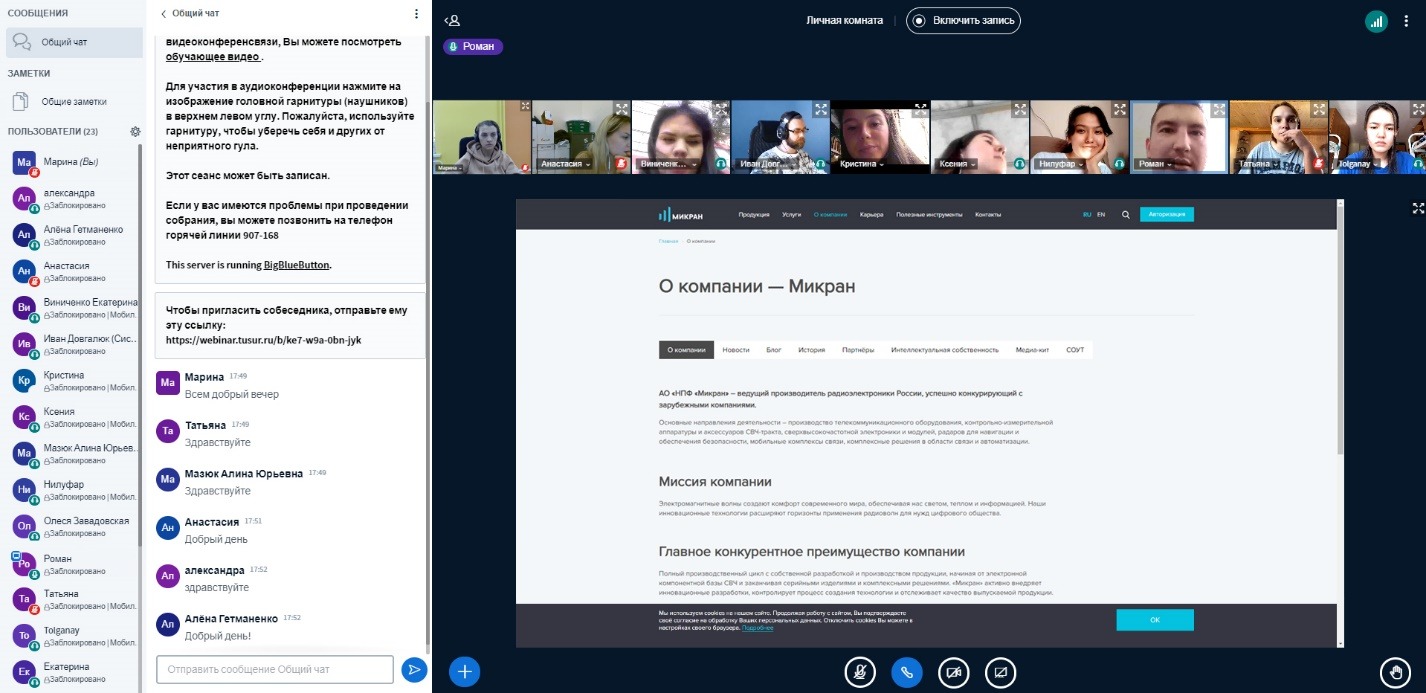Open Нилуфар webcam name dropdown
Screen dimensions: 1426x693
pyautogui.click(x=1063, y=163)
